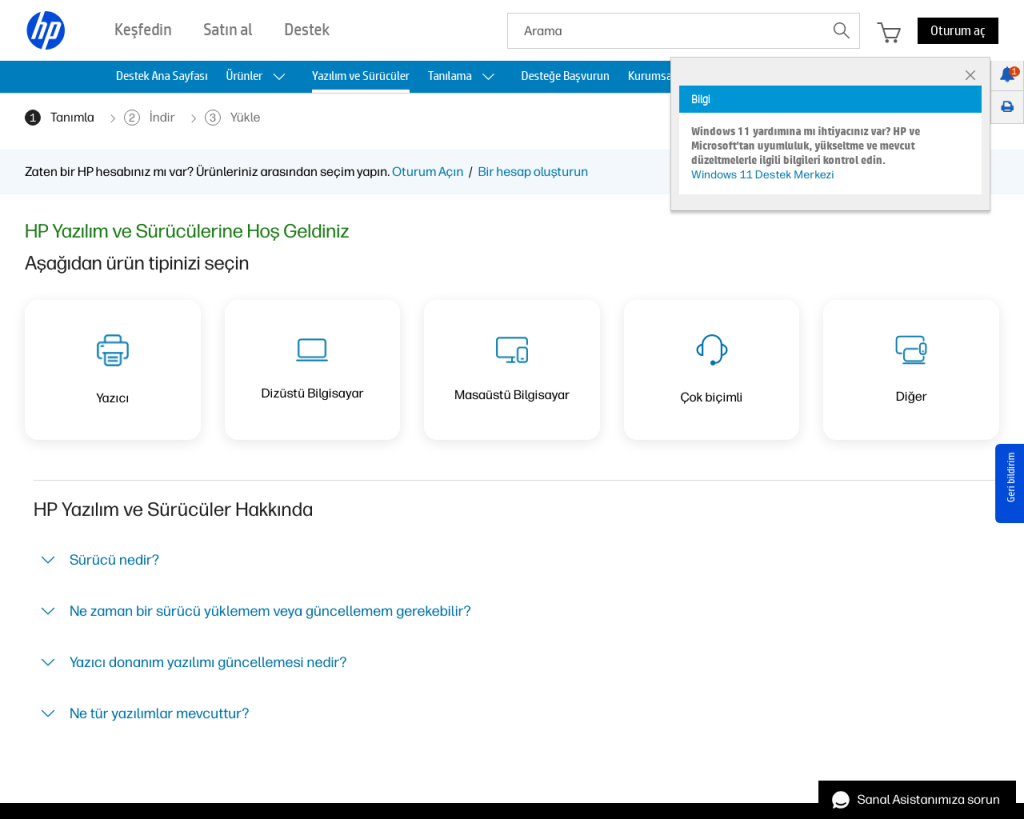The height and width of the screenshot is (819, 1024).
Task: Expand the Ürünler menu chevron
Action: 280,76
